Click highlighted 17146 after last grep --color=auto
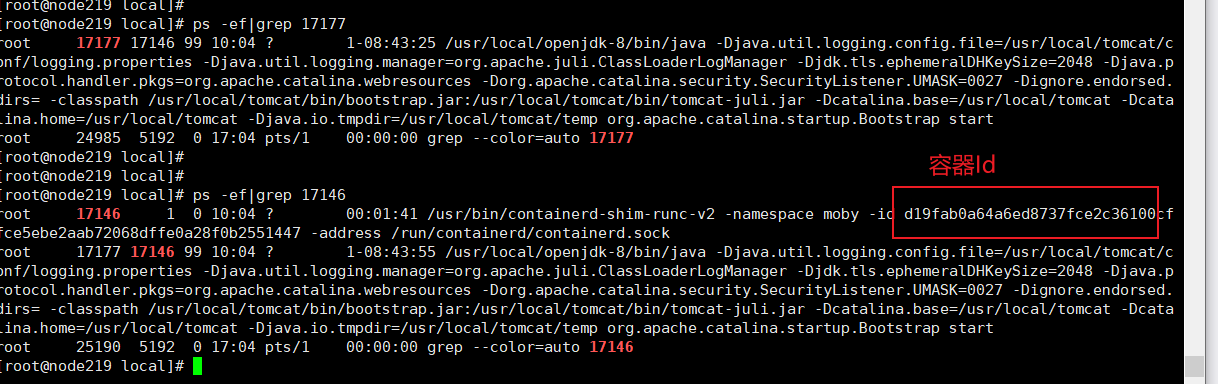 pos(612,347)
